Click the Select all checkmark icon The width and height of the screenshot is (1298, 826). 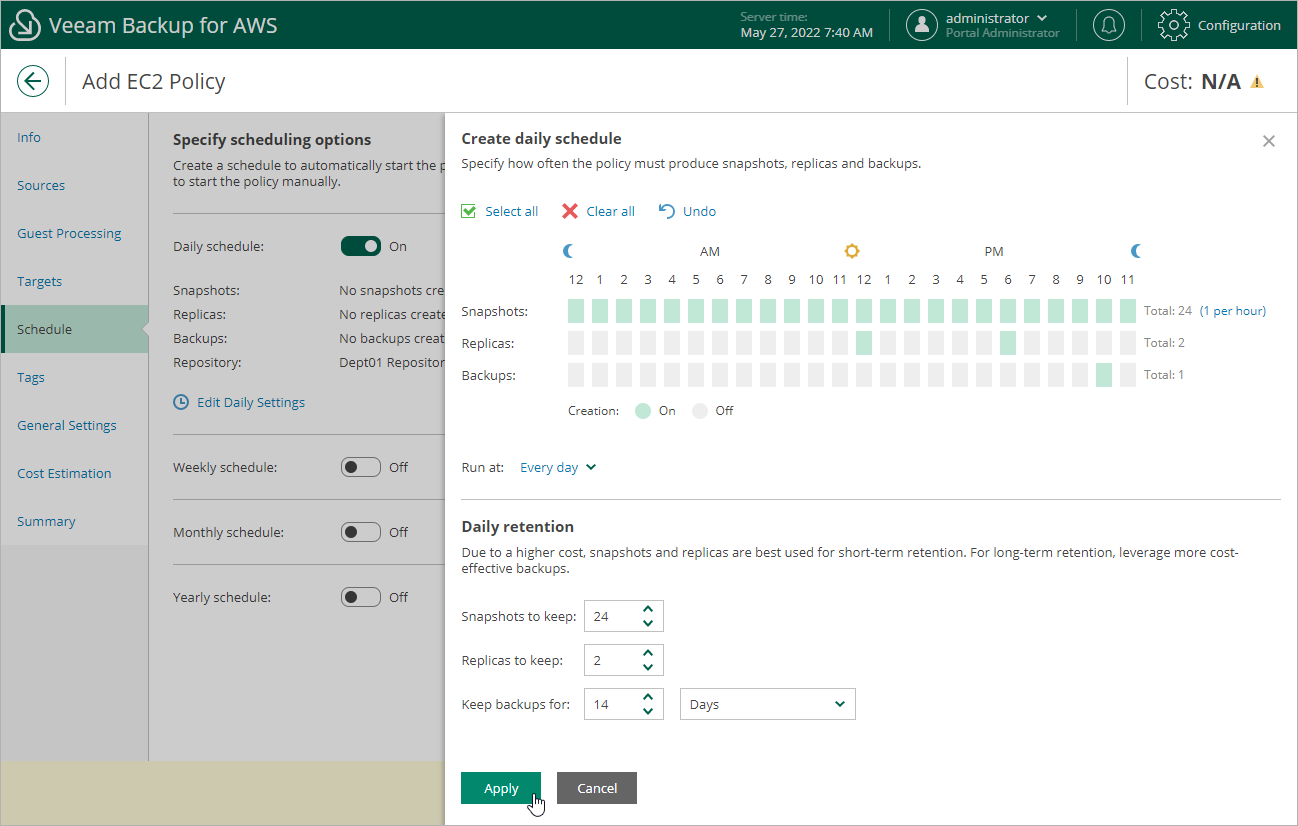tap(469, 211)
